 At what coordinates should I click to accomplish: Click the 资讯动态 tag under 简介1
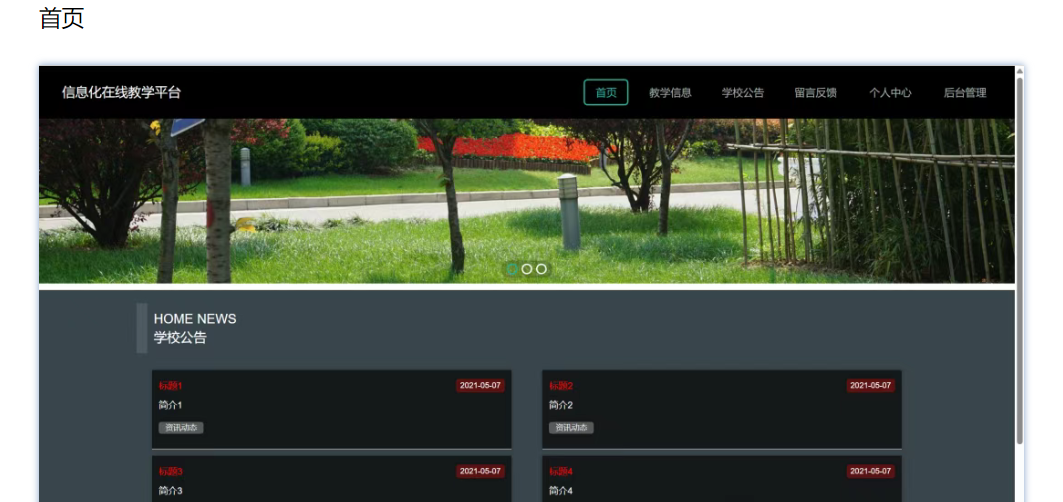(x=181, y=428)
